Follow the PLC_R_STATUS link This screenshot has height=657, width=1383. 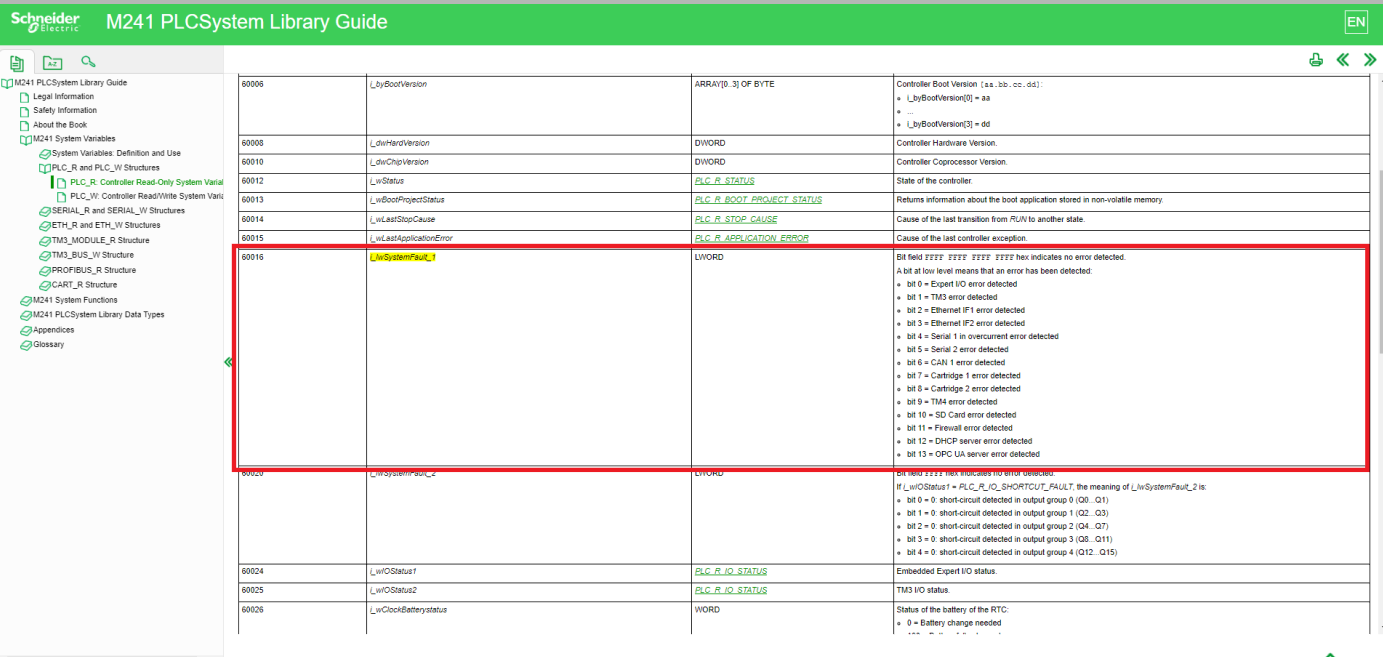[x=724, y=181]
